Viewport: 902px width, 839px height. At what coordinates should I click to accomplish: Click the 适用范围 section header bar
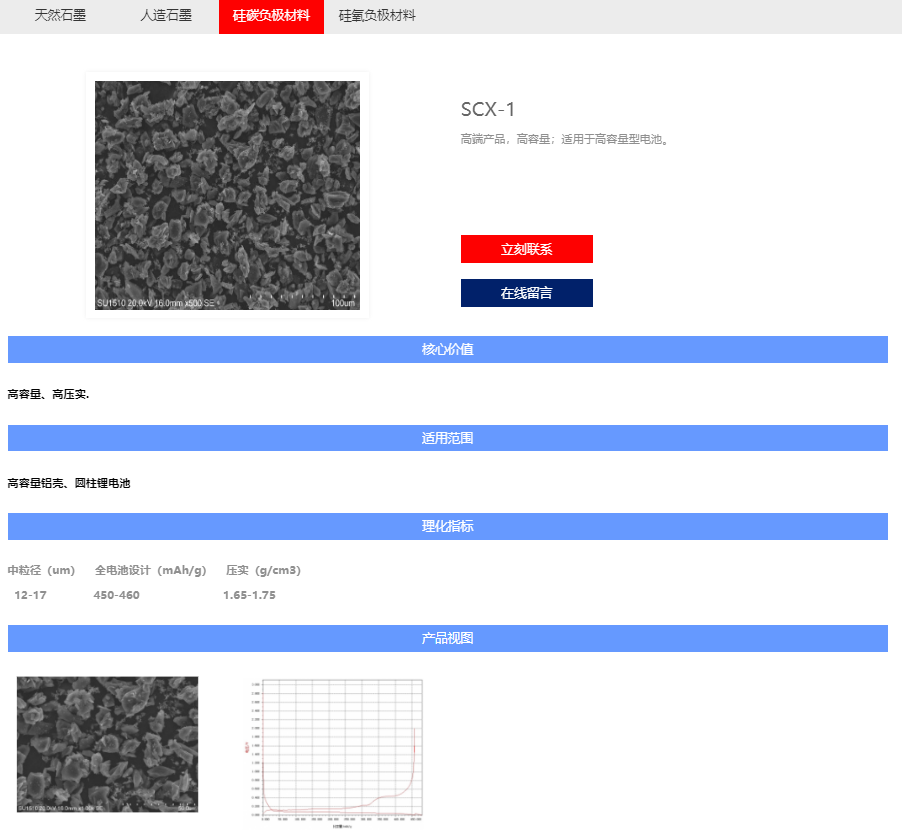[448, 438]
